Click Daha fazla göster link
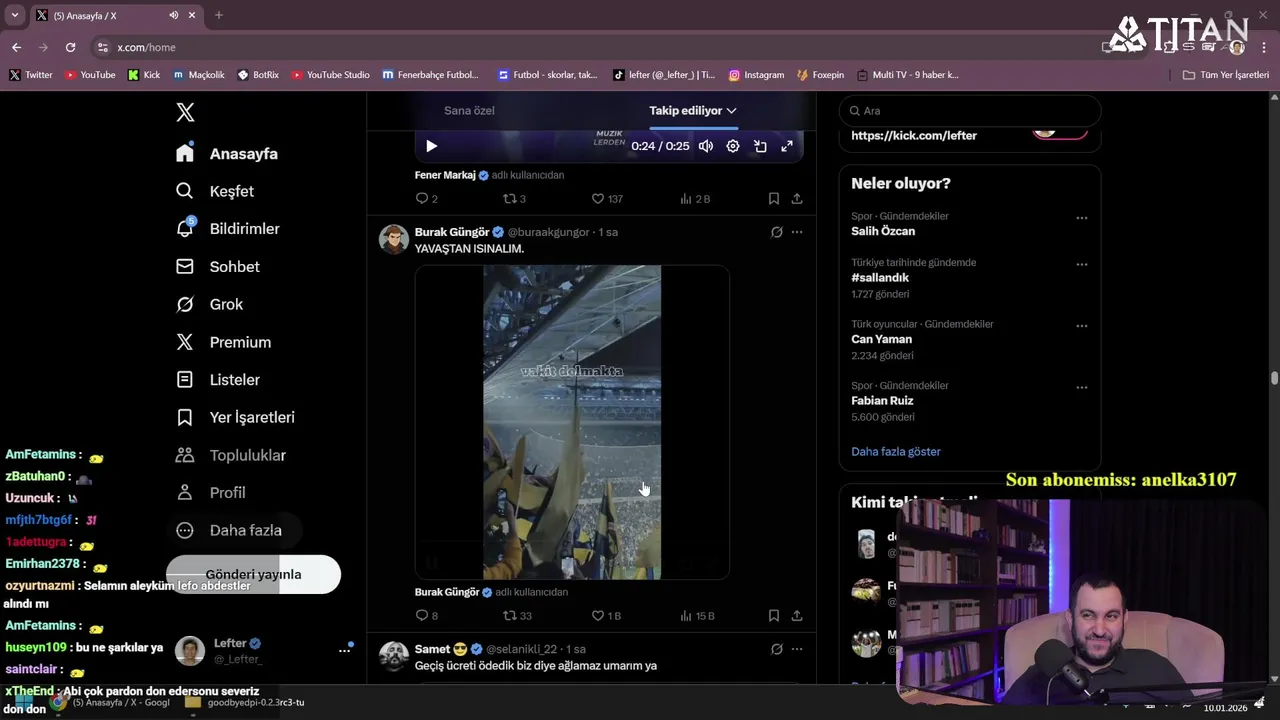 [x=896, y=452]
